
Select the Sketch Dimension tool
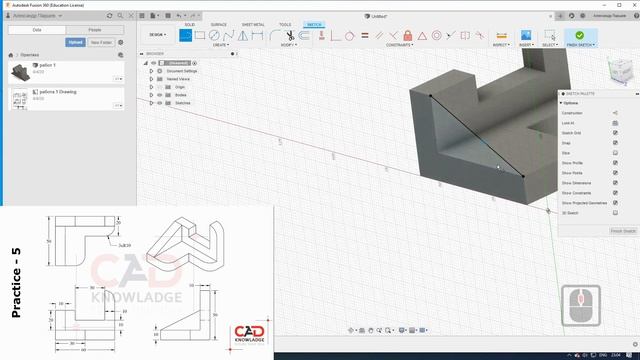257,35
